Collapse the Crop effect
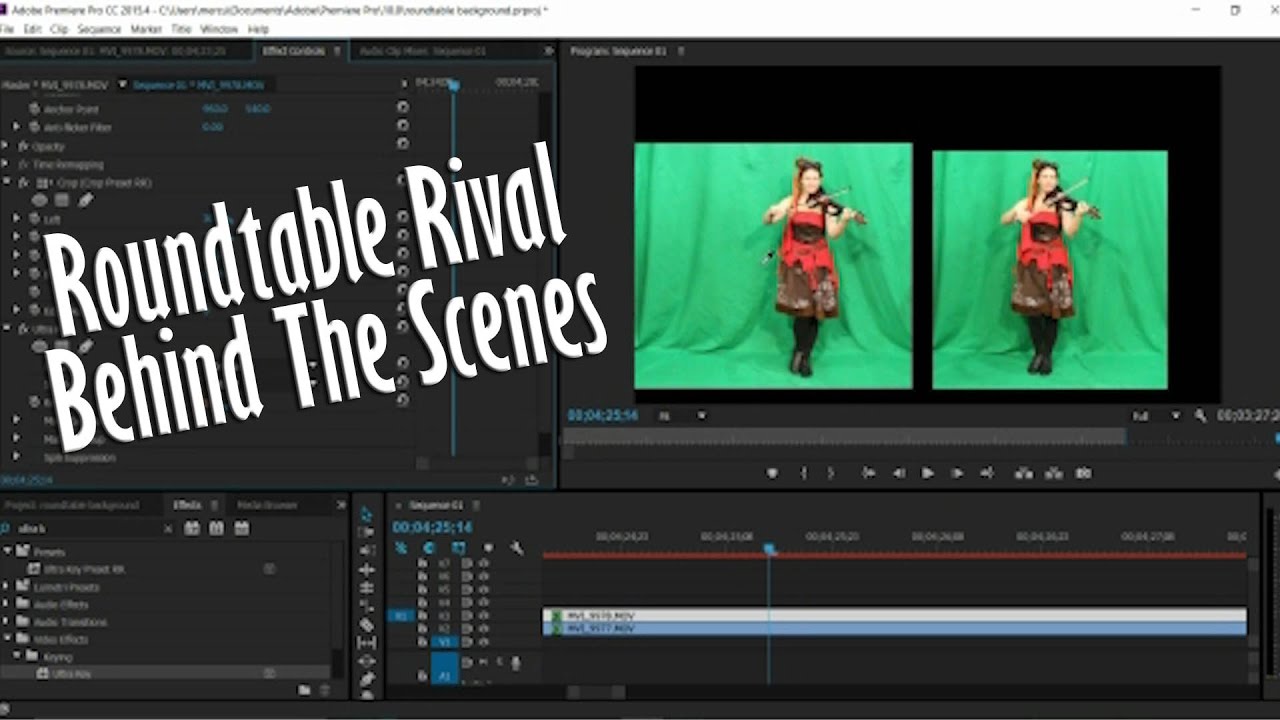 5,183
